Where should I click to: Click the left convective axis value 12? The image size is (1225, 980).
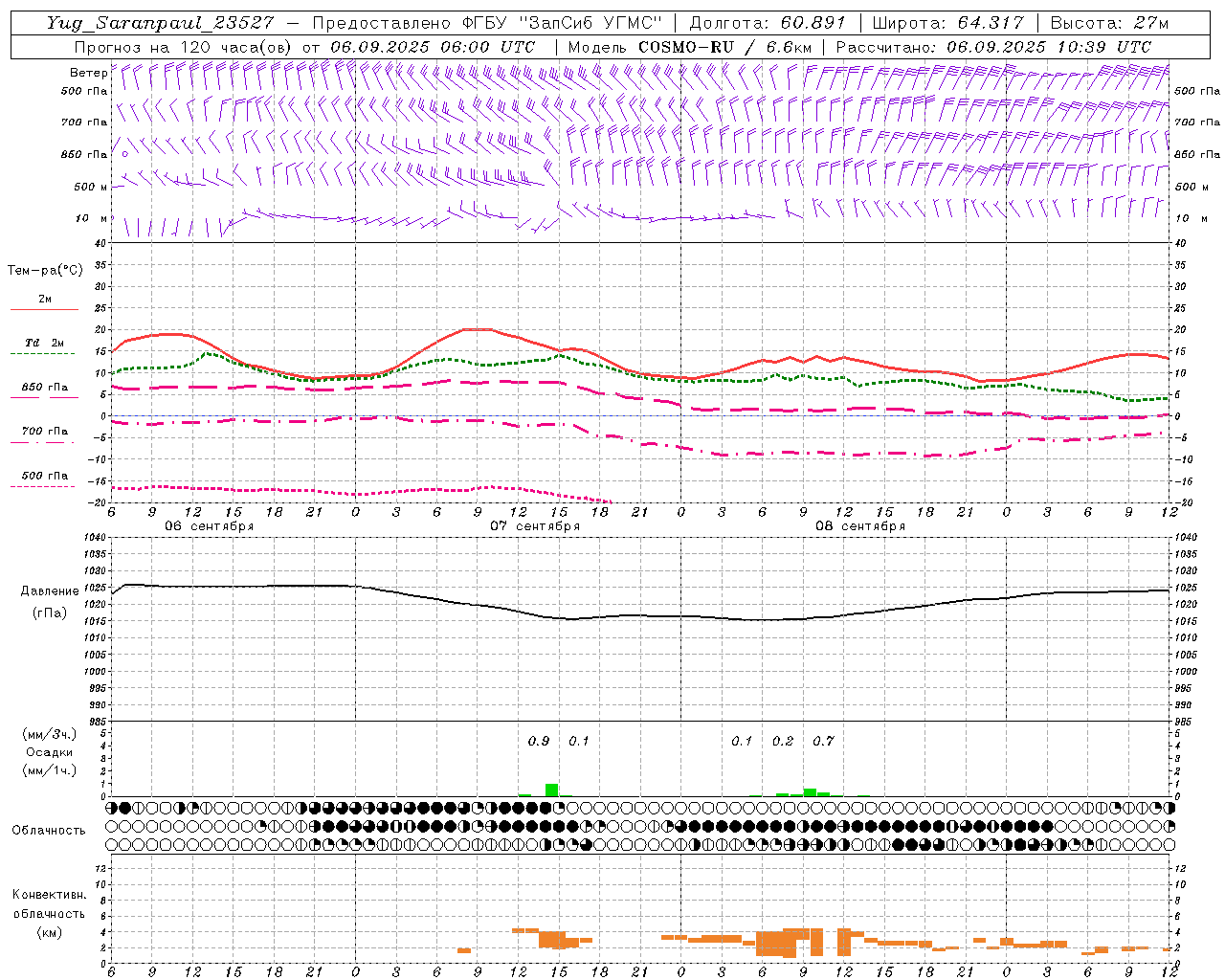coord(101,868)
